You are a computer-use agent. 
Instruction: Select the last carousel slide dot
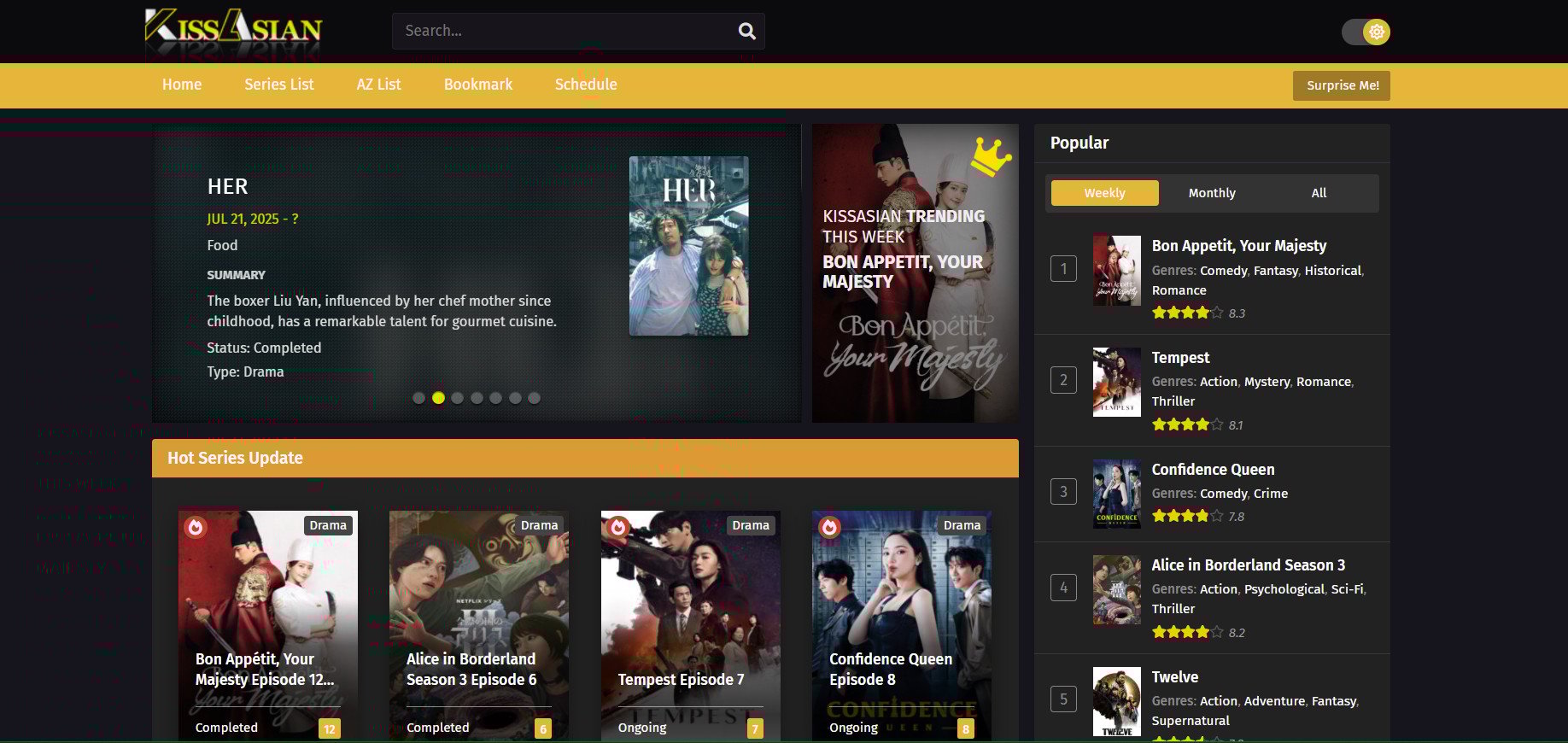pos(534,398)
